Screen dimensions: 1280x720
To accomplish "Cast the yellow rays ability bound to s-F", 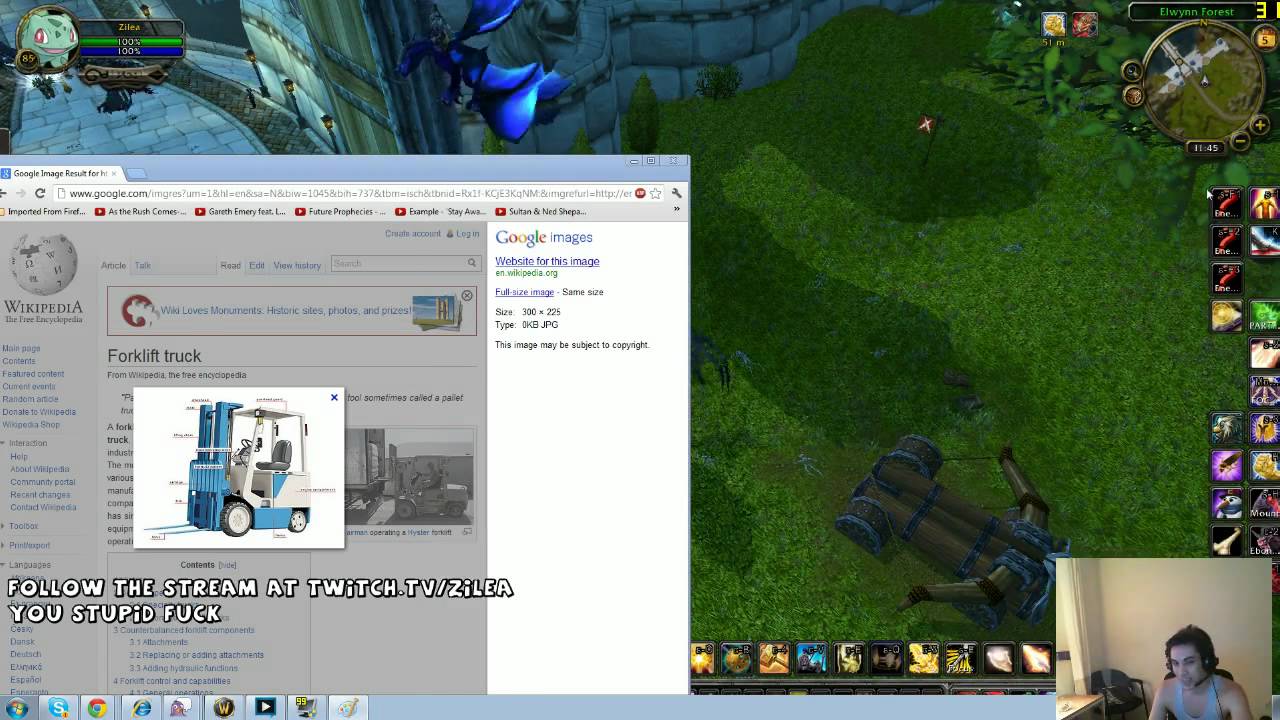I will click(960, 658).
